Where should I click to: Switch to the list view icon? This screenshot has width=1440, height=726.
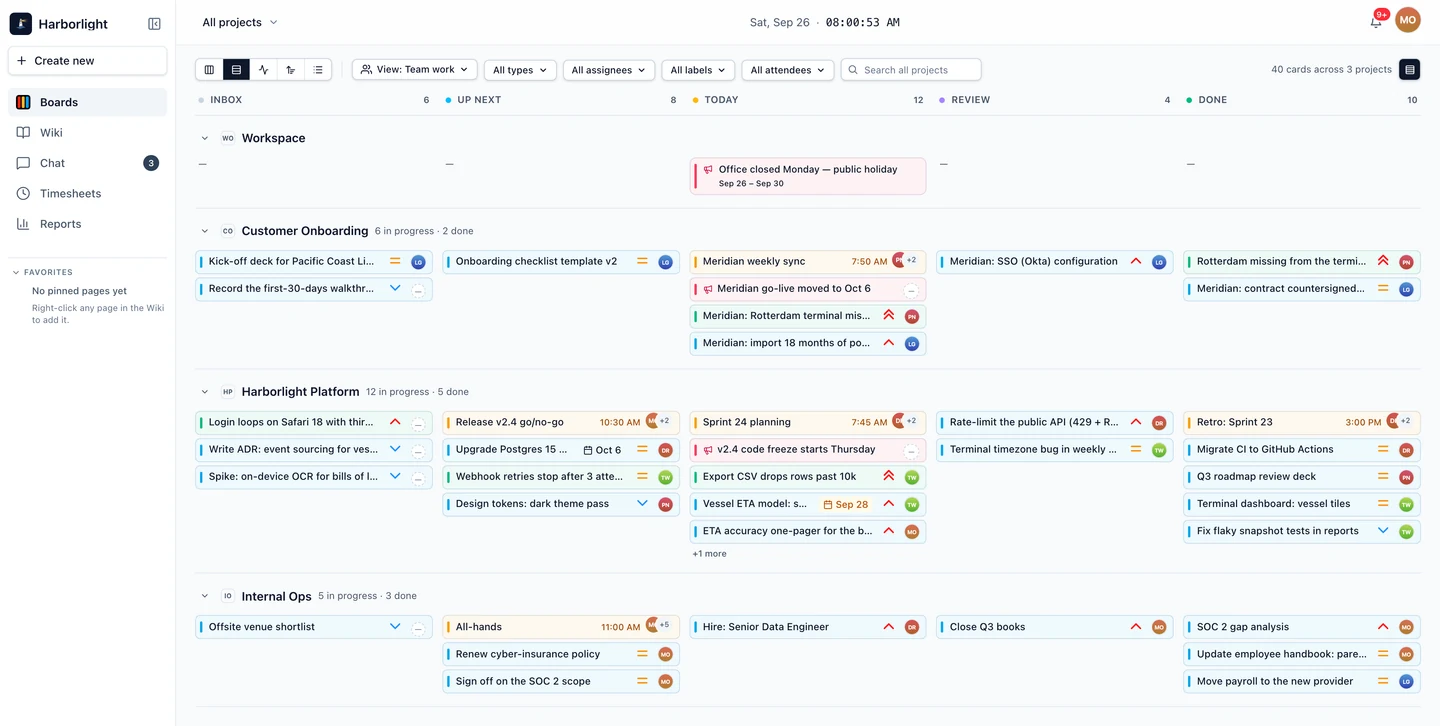[318, 70]
